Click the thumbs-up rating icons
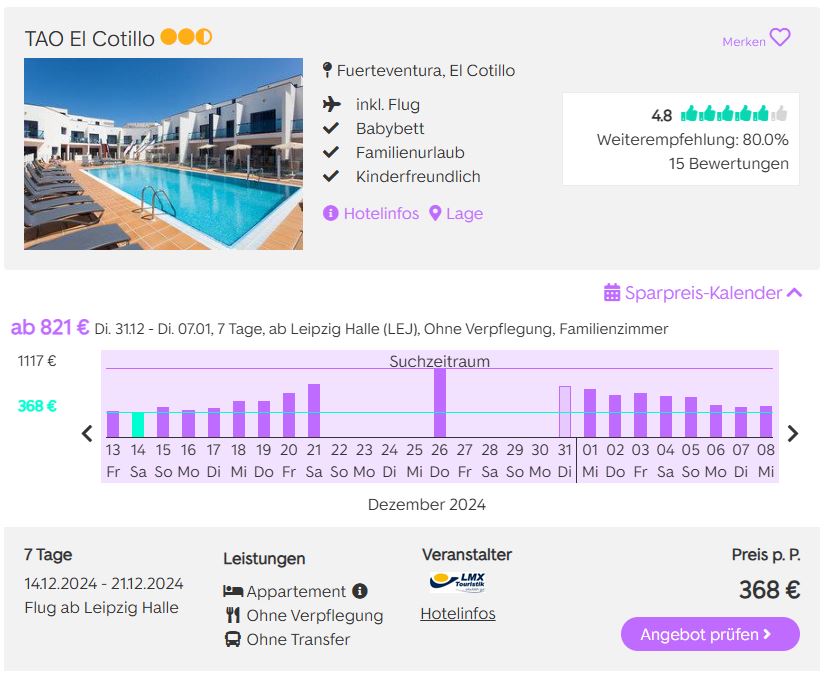 tap(734, 113)
